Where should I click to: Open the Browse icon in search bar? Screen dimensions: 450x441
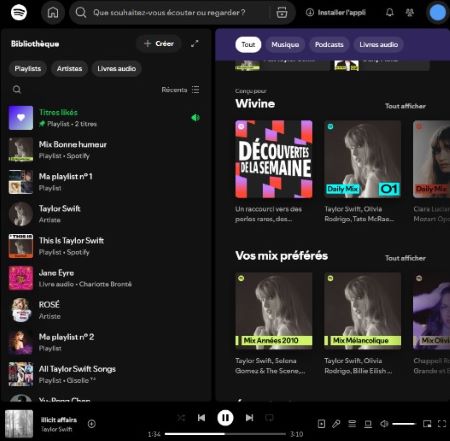[282, 13]
